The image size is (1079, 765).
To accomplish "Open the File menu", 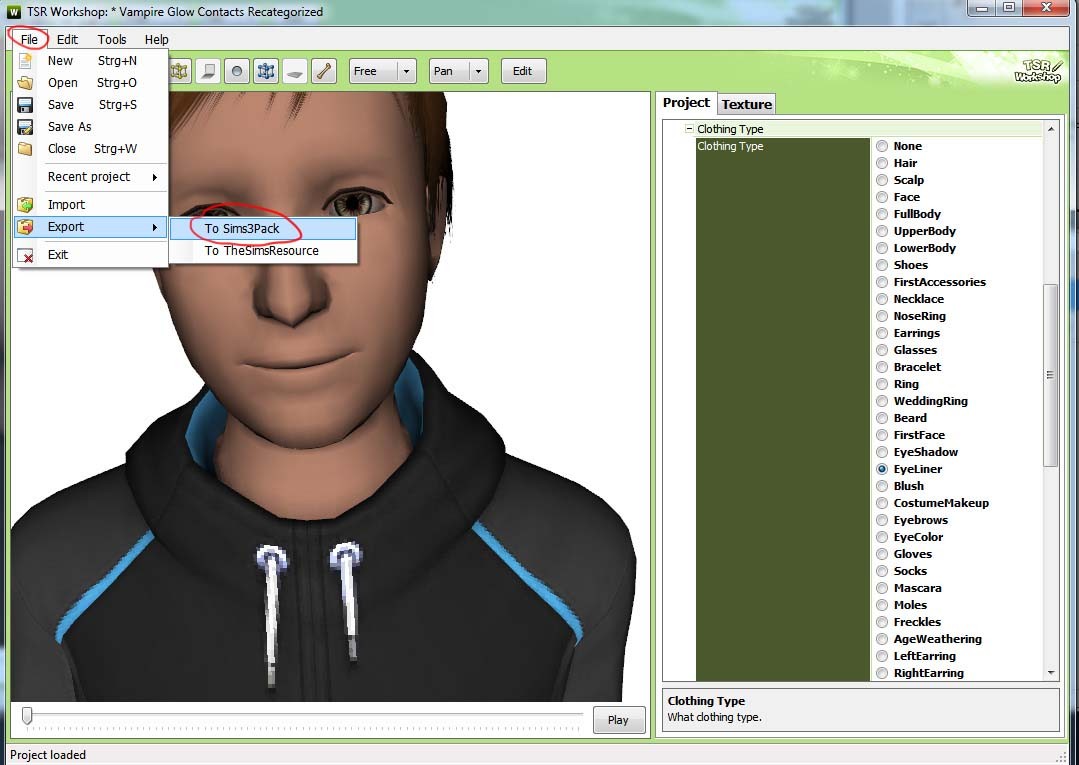I will click(29, 39).
